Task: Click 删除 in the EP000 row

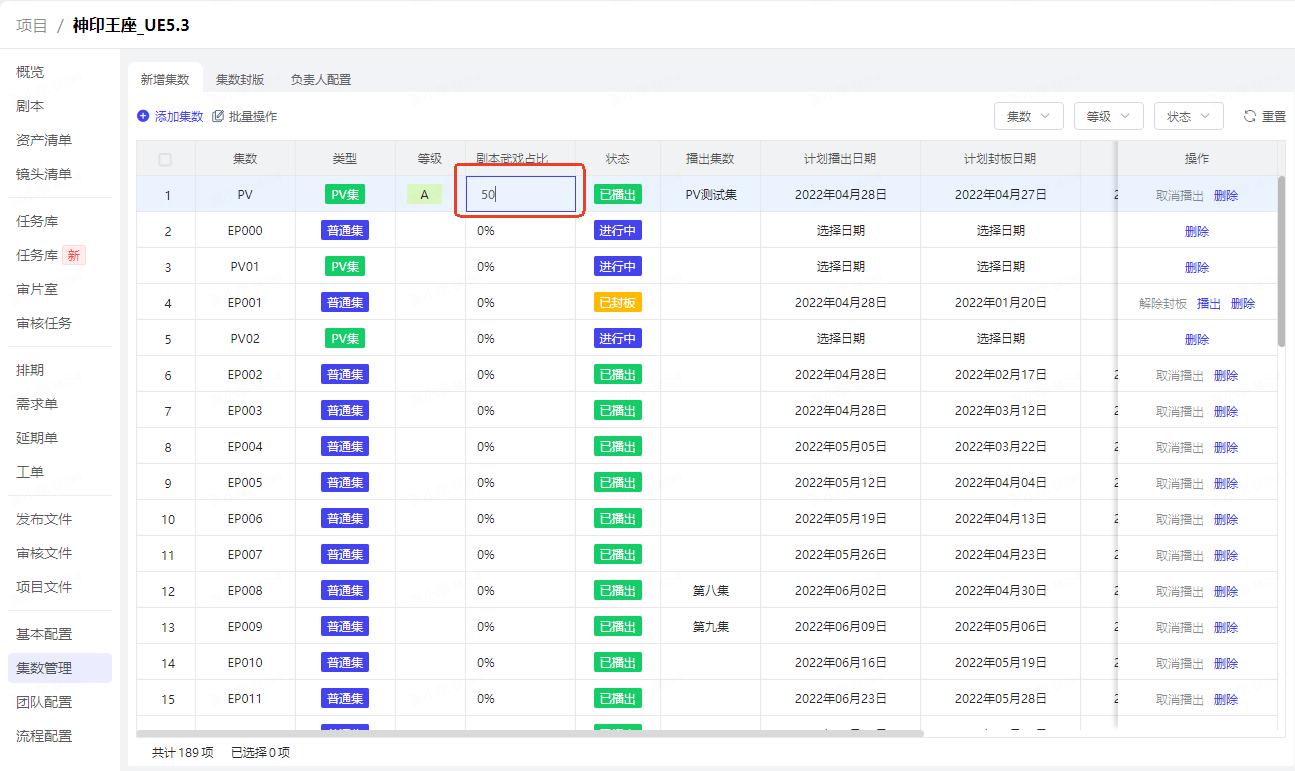Action: coord(1197,231)
